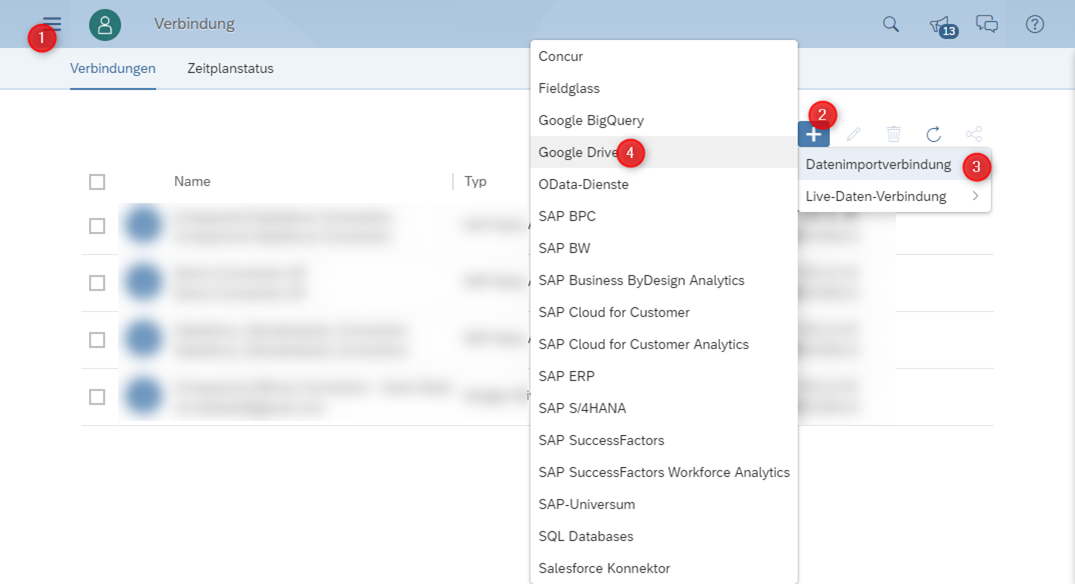Click the delete trash can icon
Viewport: 1075px width, 584px height.
[x=893, y=134]
